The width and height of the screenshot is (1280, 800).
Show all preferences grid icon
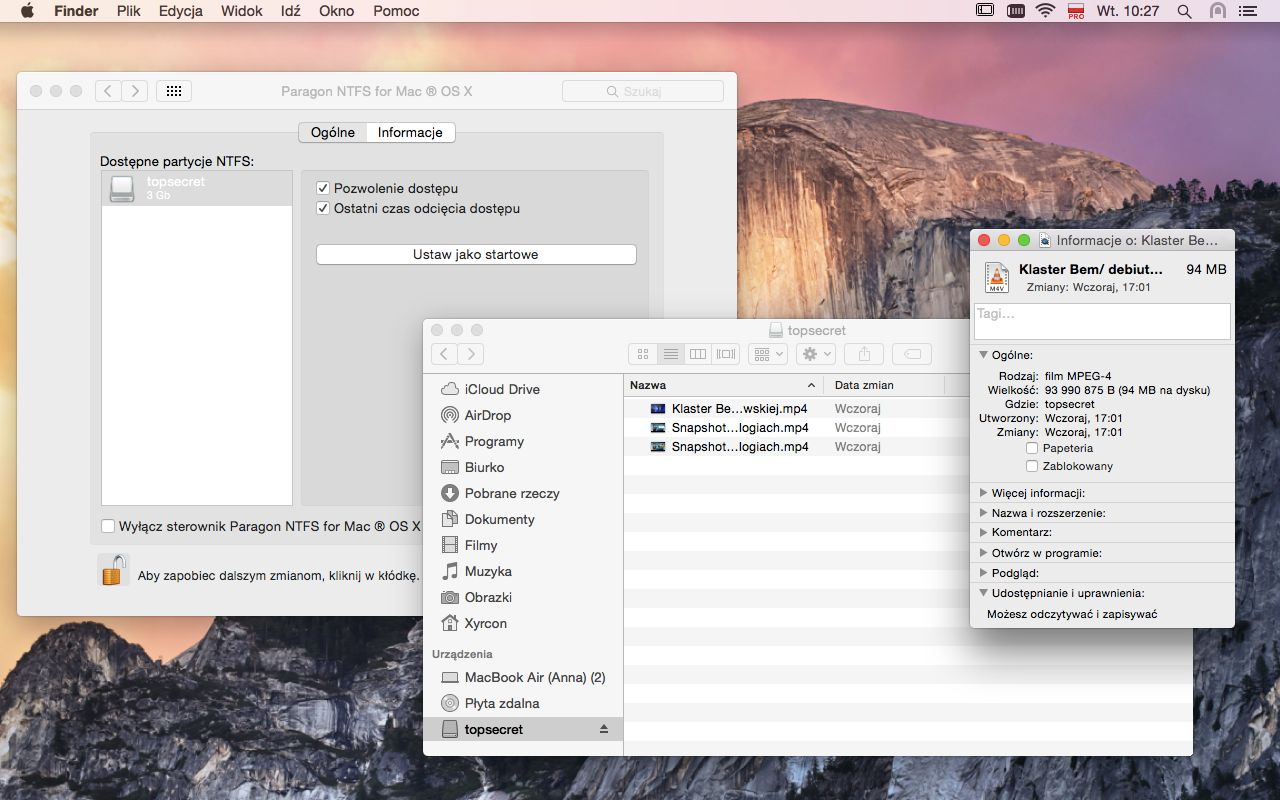173,91
